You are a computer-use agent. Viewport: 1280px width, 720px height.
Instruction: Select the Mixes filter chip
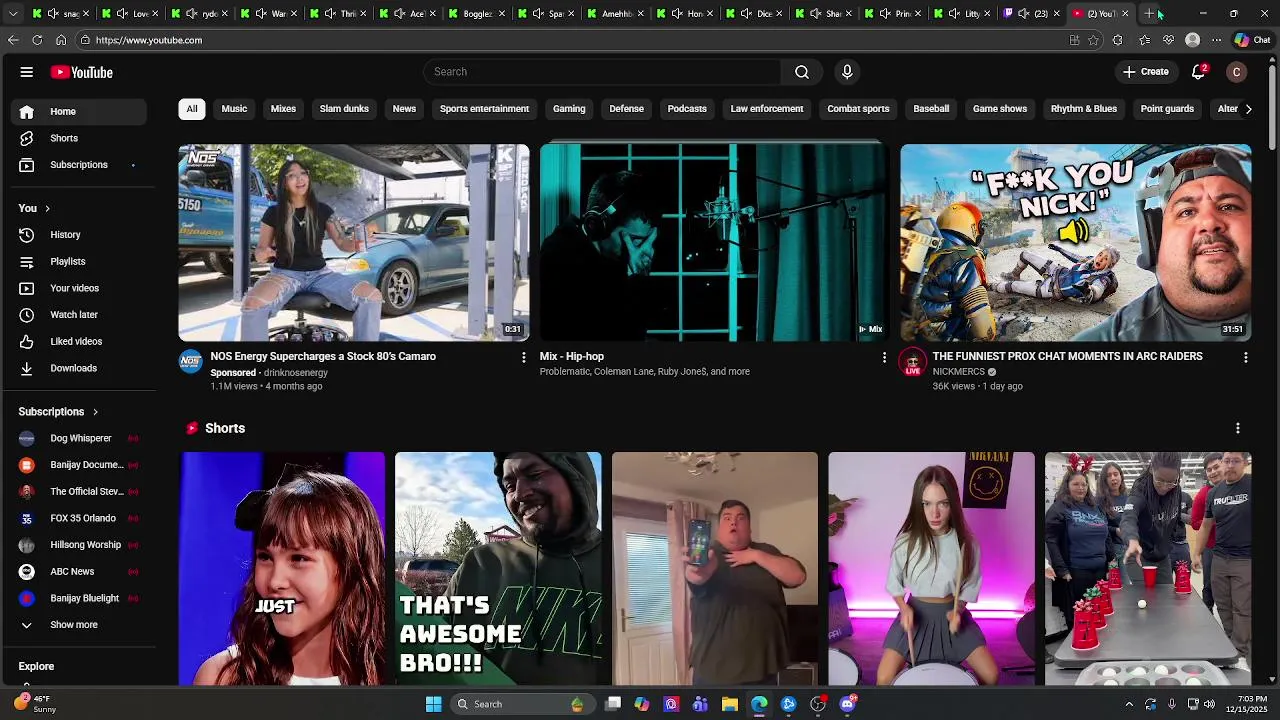coord(283,109)
